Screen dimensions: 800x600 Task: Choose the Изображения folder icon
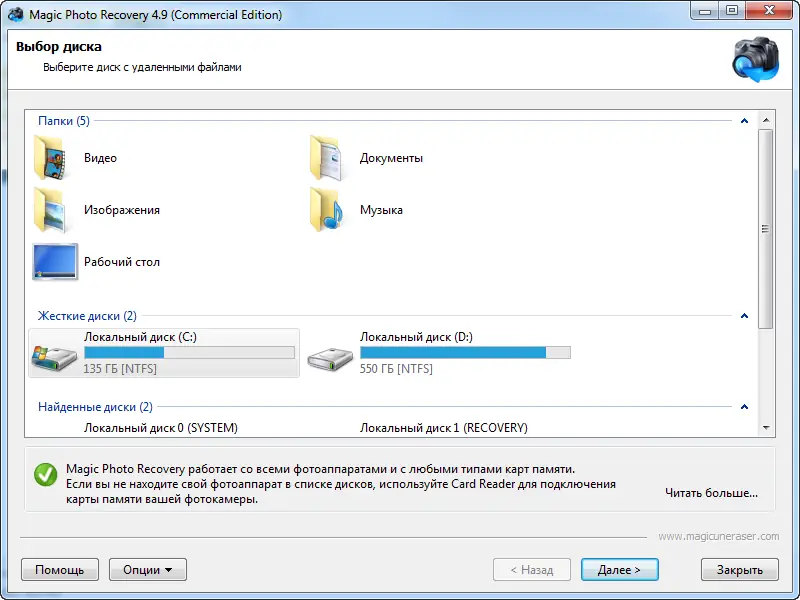pos(52,210)
